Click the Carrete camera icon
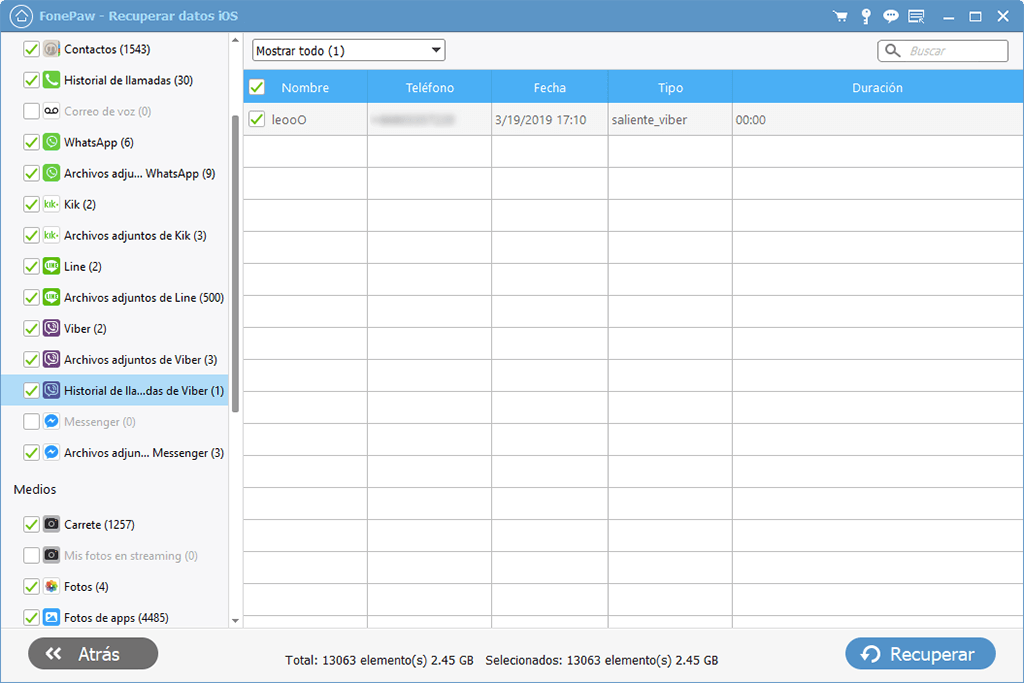The height and width of the screenshot is (683, 1024). (52, 524)
